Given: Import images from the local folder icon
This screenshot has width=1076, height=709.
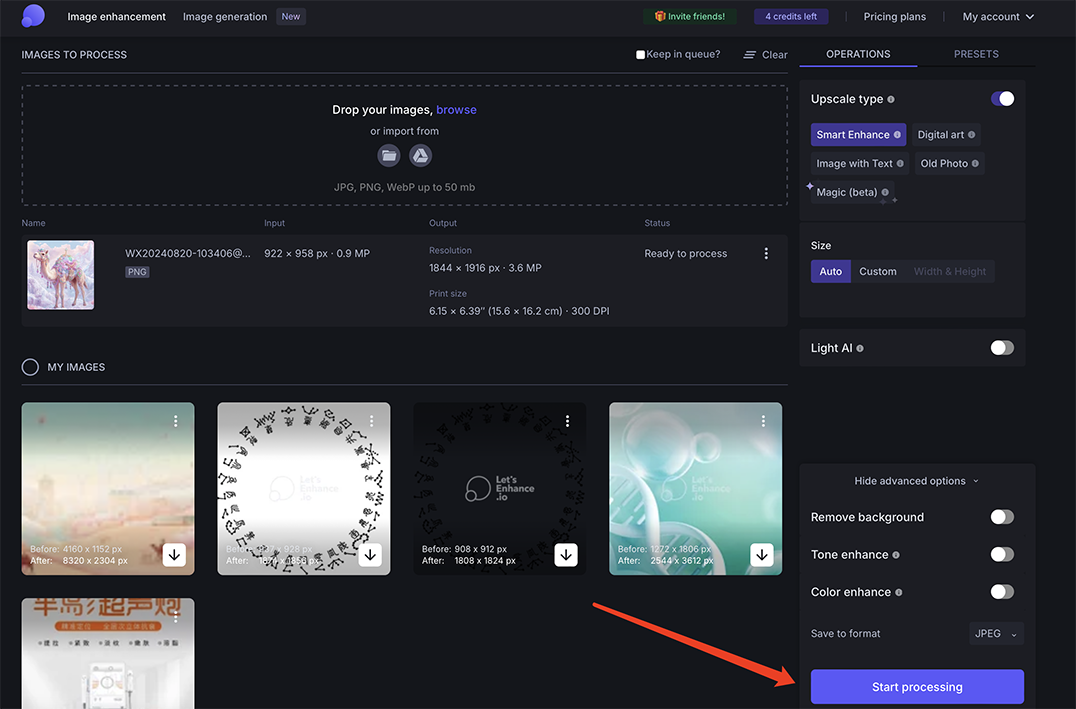Looking at the screenshot, I should pos(389,155).
